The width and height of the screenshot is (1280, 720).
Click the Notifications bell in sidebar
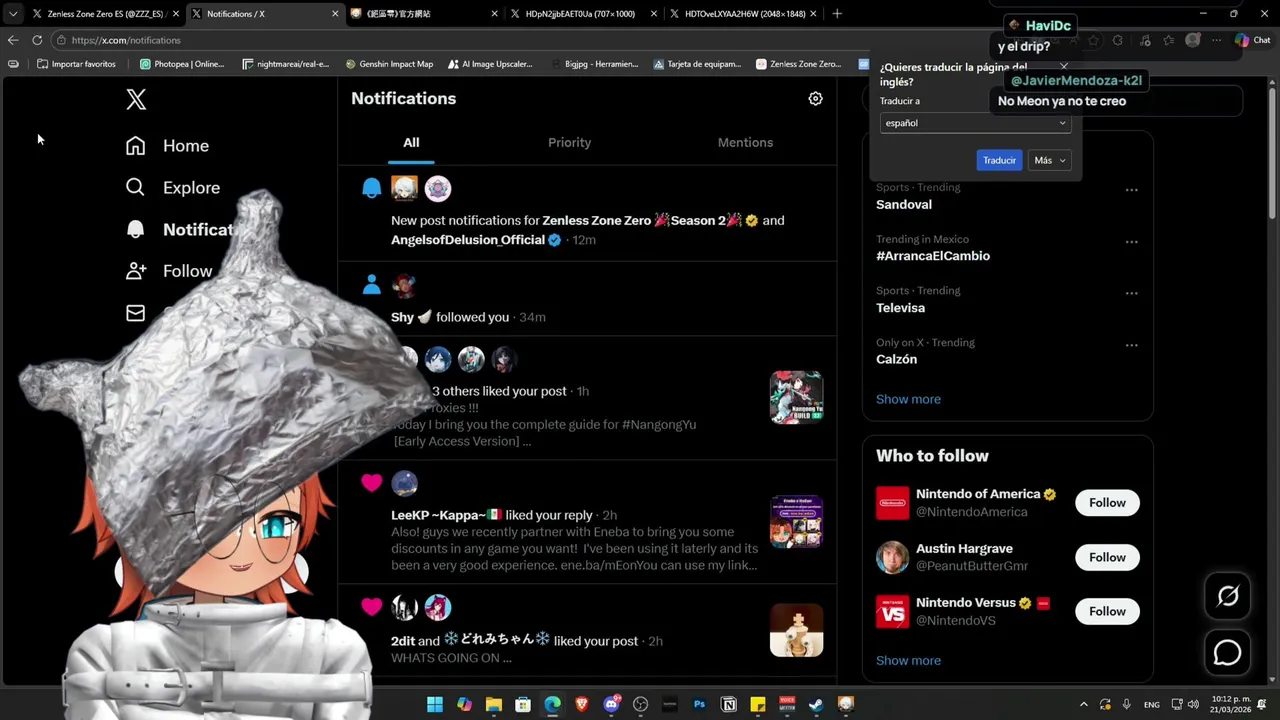pyautogui.click(x=135, y=229)
